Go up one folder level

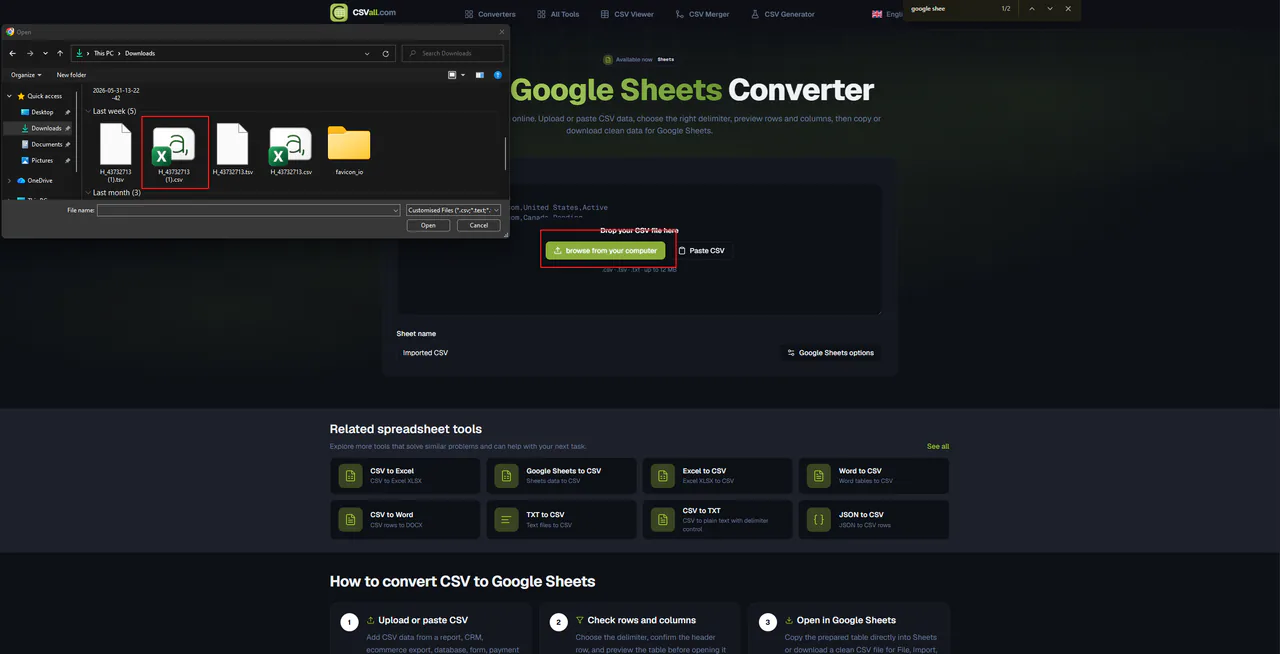[60, 53]
